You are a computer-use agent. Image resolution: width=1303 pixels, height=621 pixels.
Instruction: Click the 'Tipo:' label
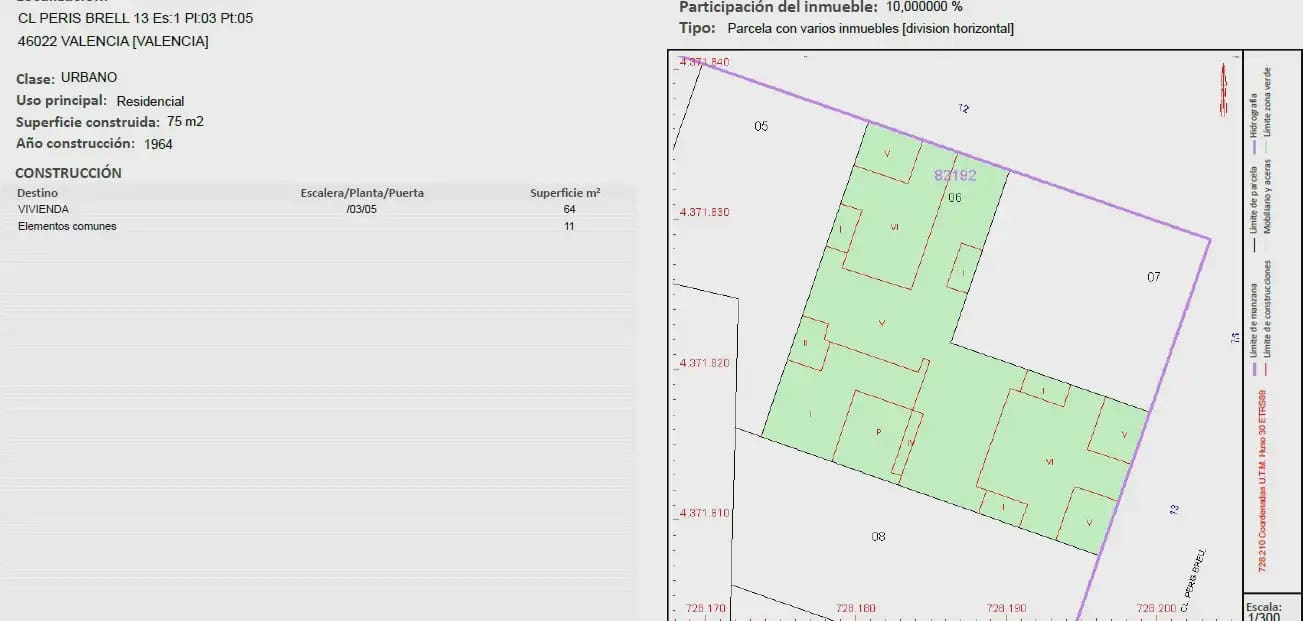pyautogui.click(x=697, y=28)
